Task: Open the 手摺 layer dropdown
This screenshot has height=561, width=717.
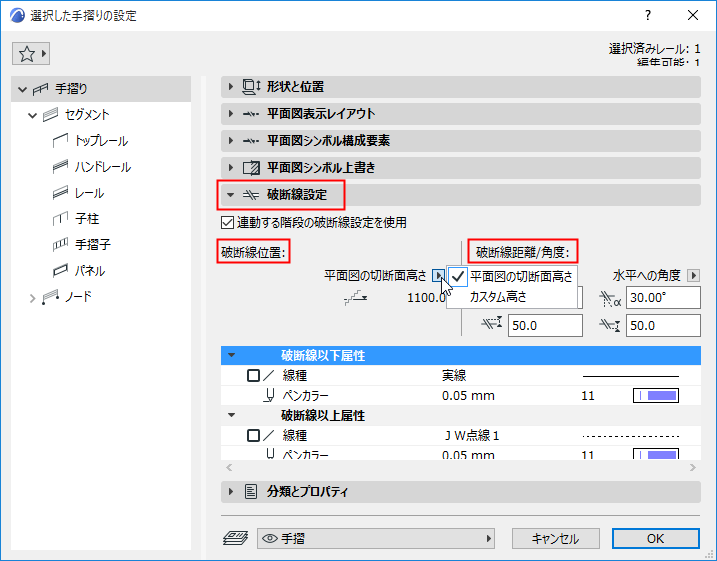Action: [376, 539]
